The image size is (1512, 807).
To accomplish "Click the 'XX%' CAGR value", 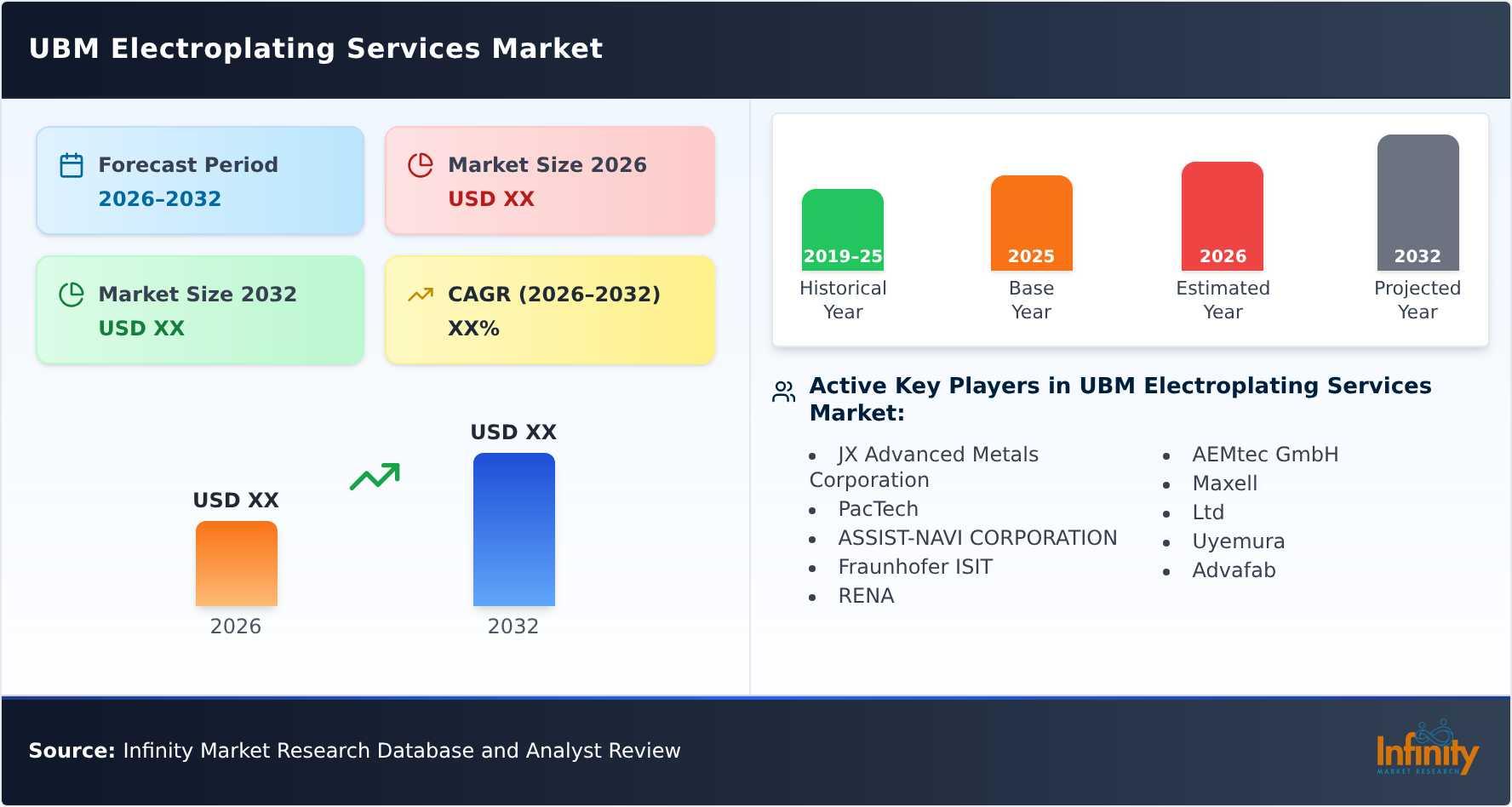I will [473, 329].
